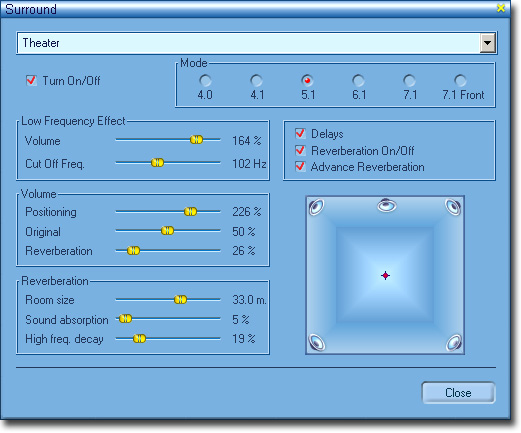Disable the Delays checkbox
The width and height of the screenshot is (521, 433).
point(300,133)
